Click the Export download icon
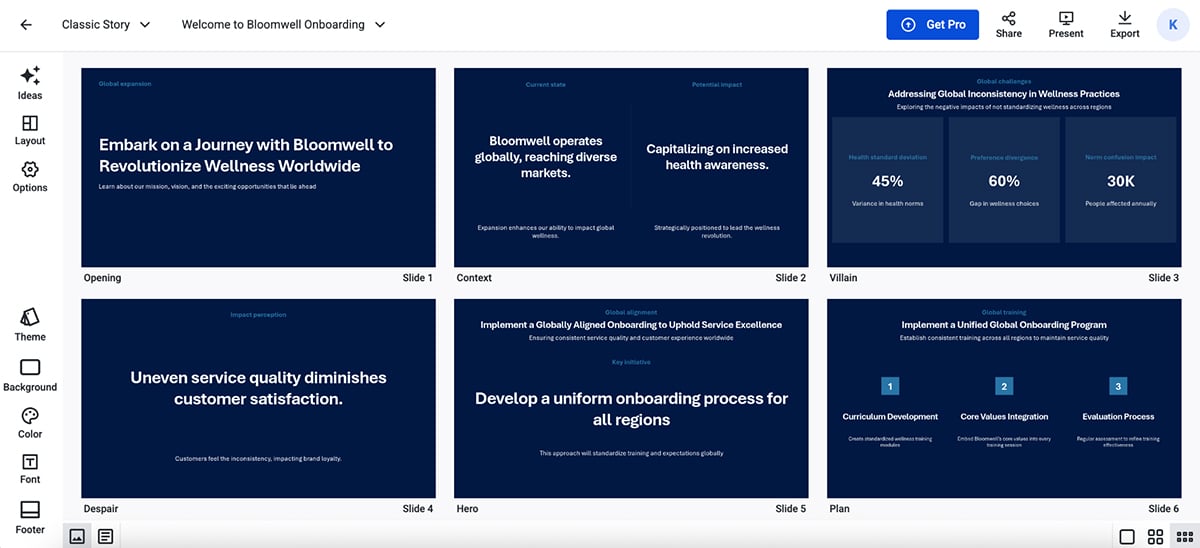 (1125, 25)
